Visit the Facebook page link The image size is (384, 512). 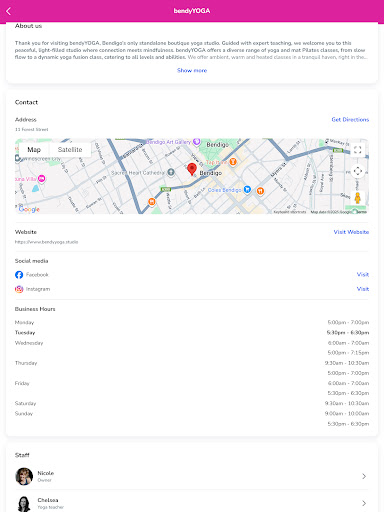[x=363, y=274]
